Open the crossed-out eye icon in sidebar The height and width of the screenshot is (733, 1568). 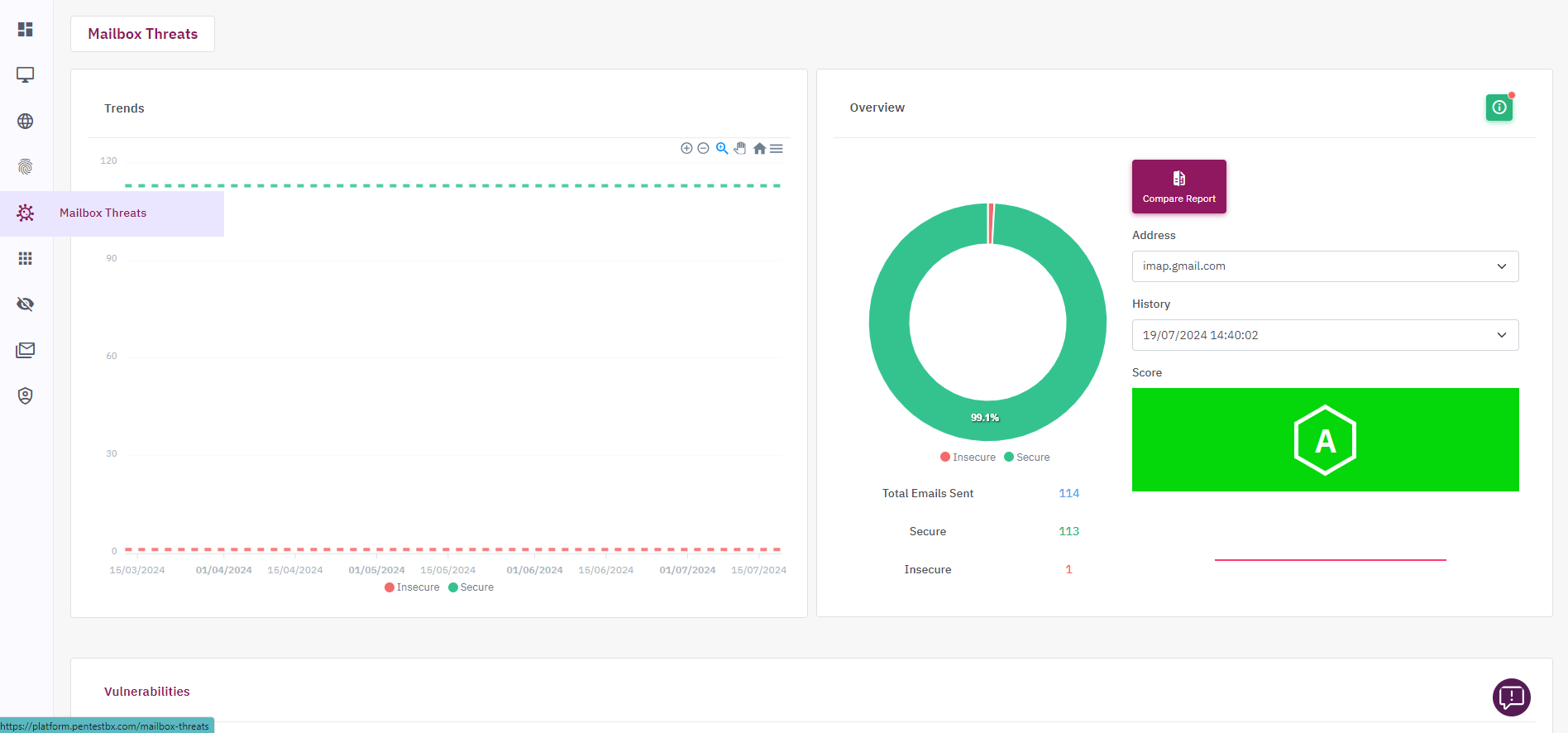coord(26,304)
